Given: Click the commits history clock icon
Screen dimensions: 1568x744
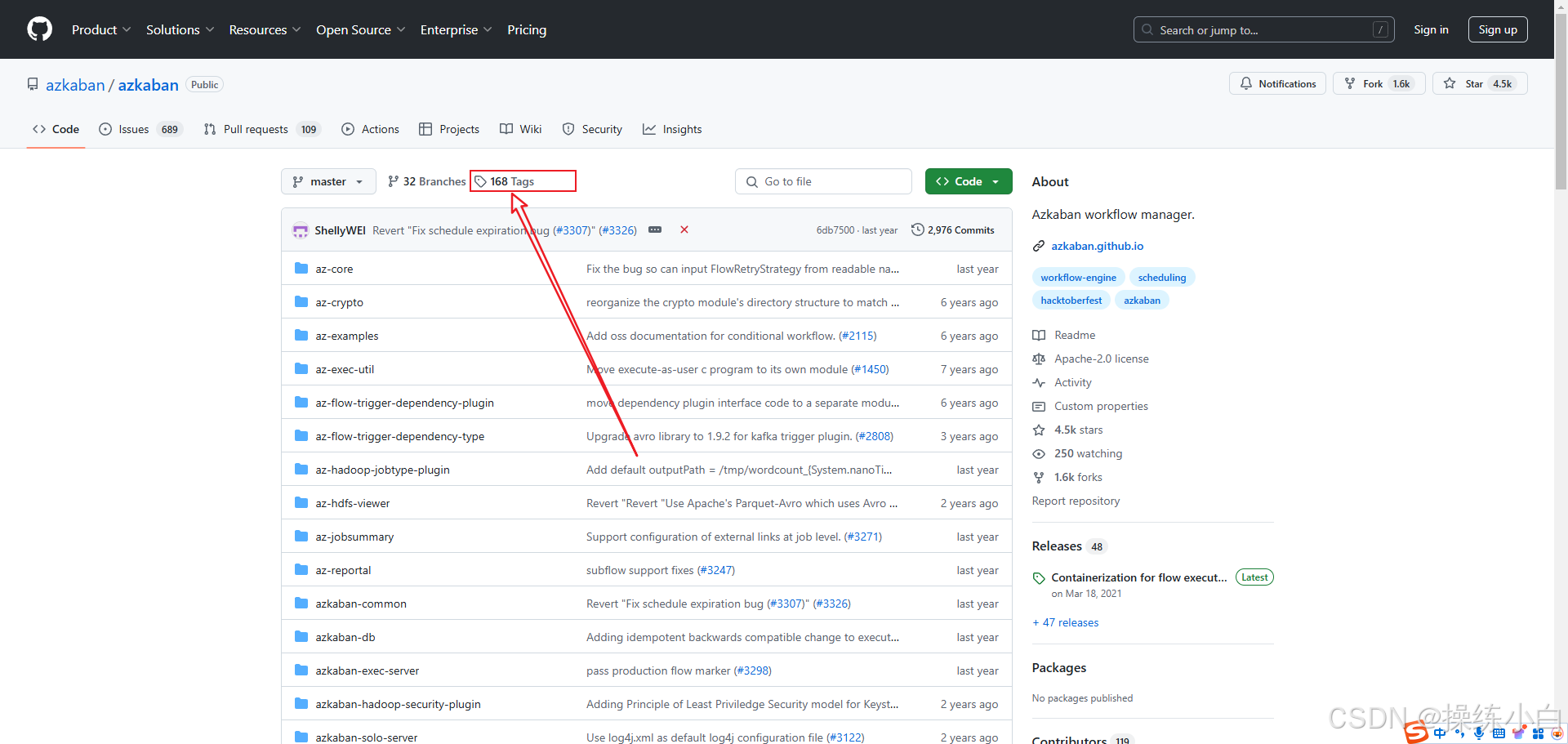Looking at the screenshot, I should tap(918, 230).
